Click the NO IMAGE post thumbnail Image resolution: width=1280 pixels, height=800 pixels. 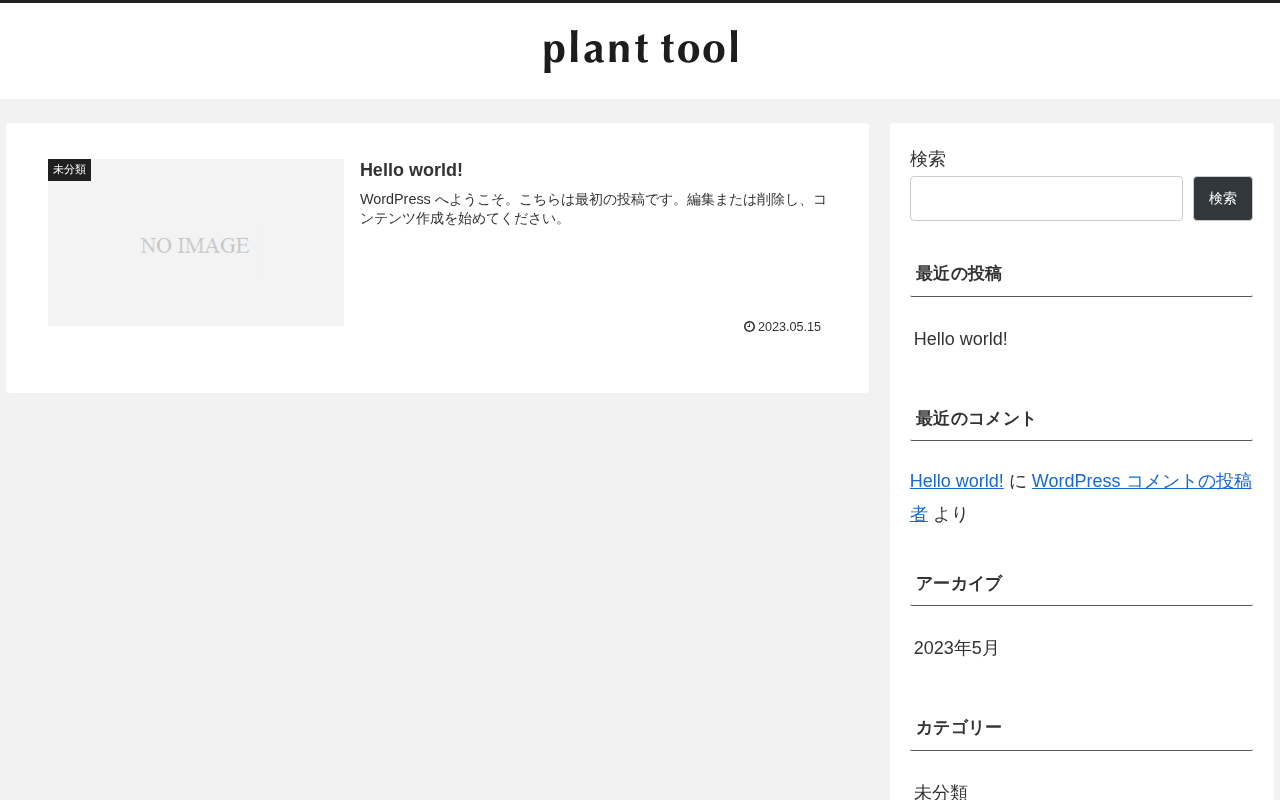pos(196,243)
